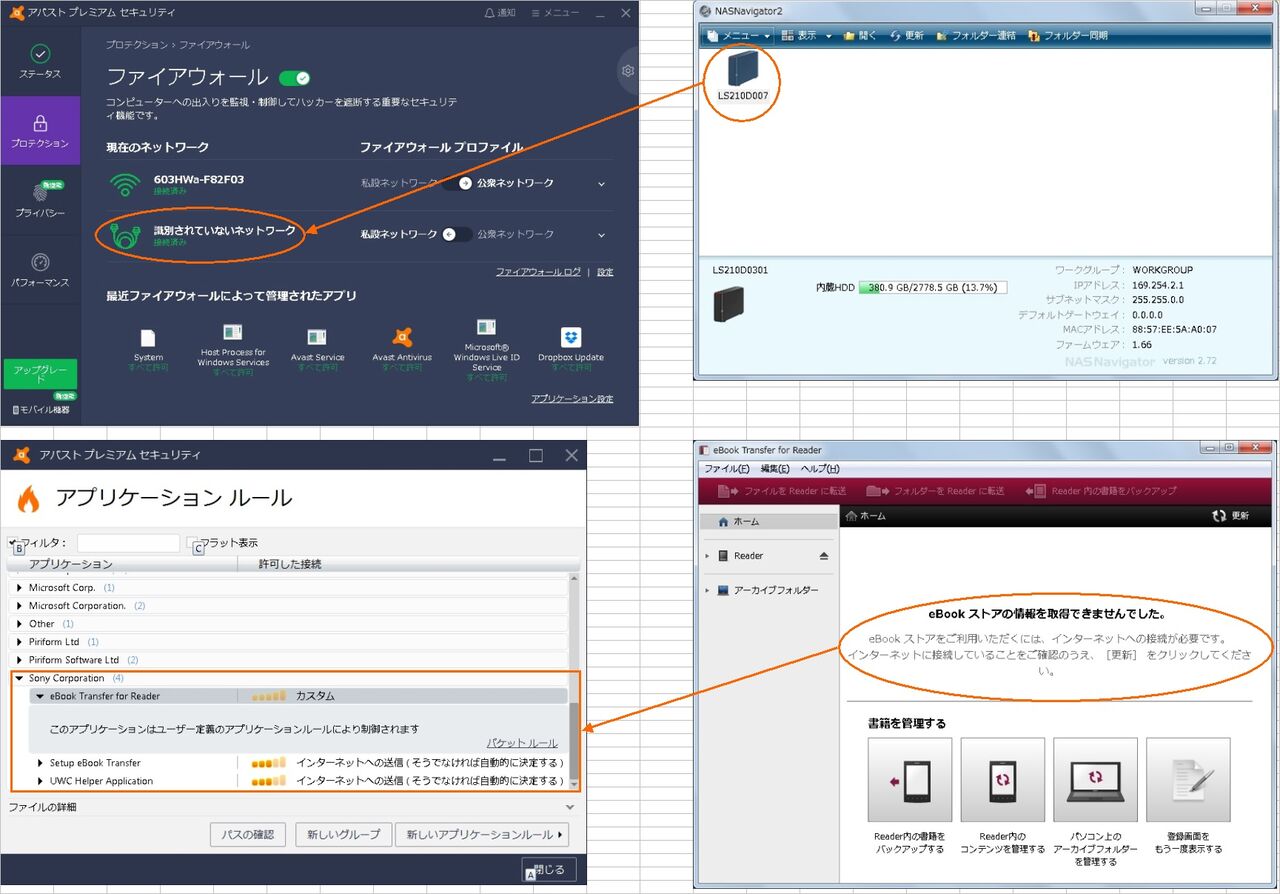Toggle the Firewall on/off switch
This screenshot has height=894, width=1280.
(295, 78)
